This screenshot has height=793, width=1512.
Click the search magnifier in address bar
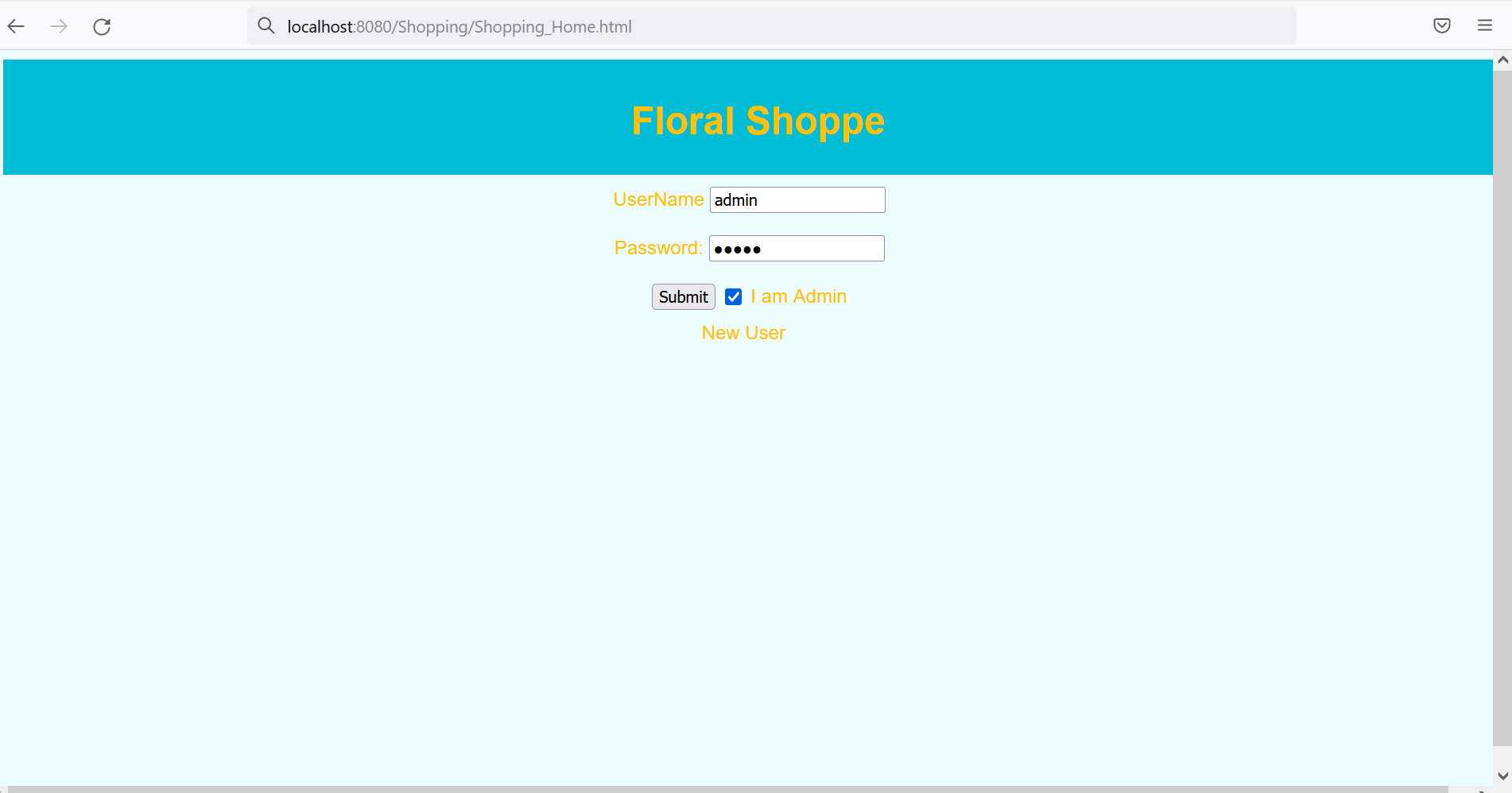point(266,26)
